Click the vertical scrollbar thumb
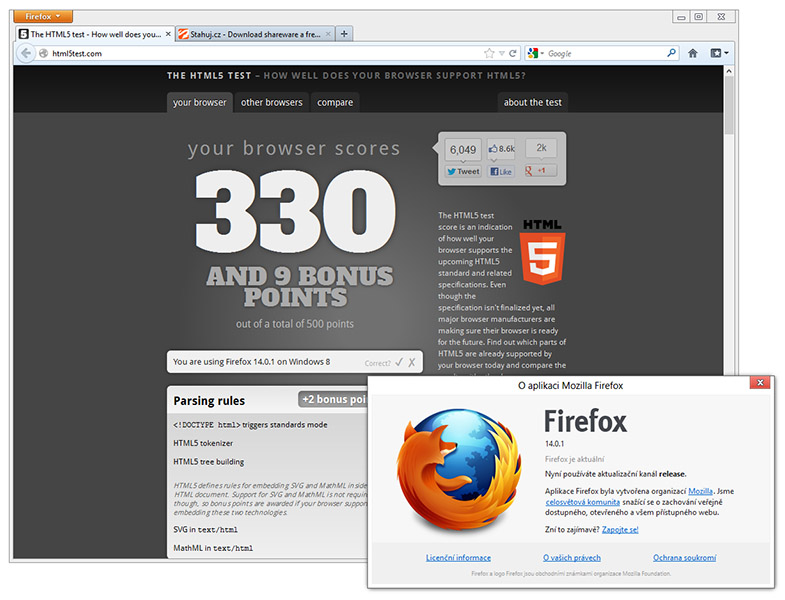785x600 pixels. (x=729, y=105)
